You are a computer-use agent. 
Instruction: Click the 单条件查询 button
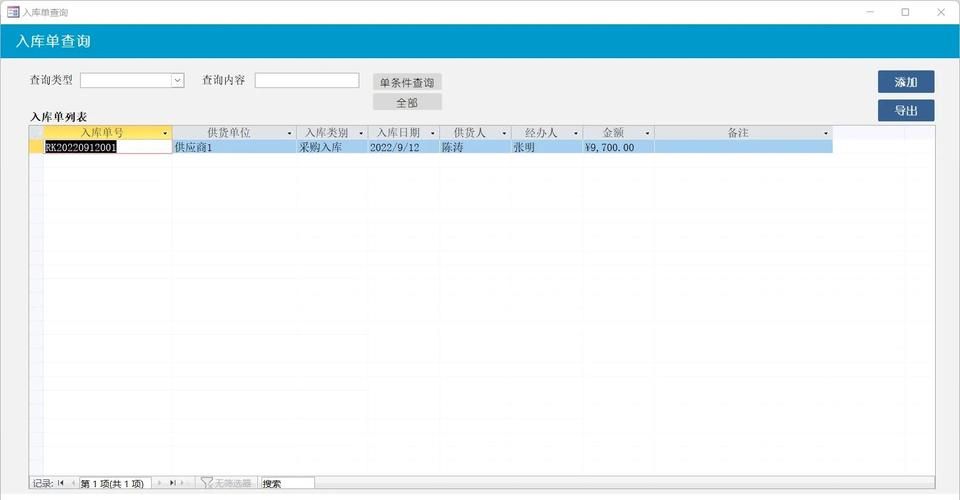click(407, 82)
